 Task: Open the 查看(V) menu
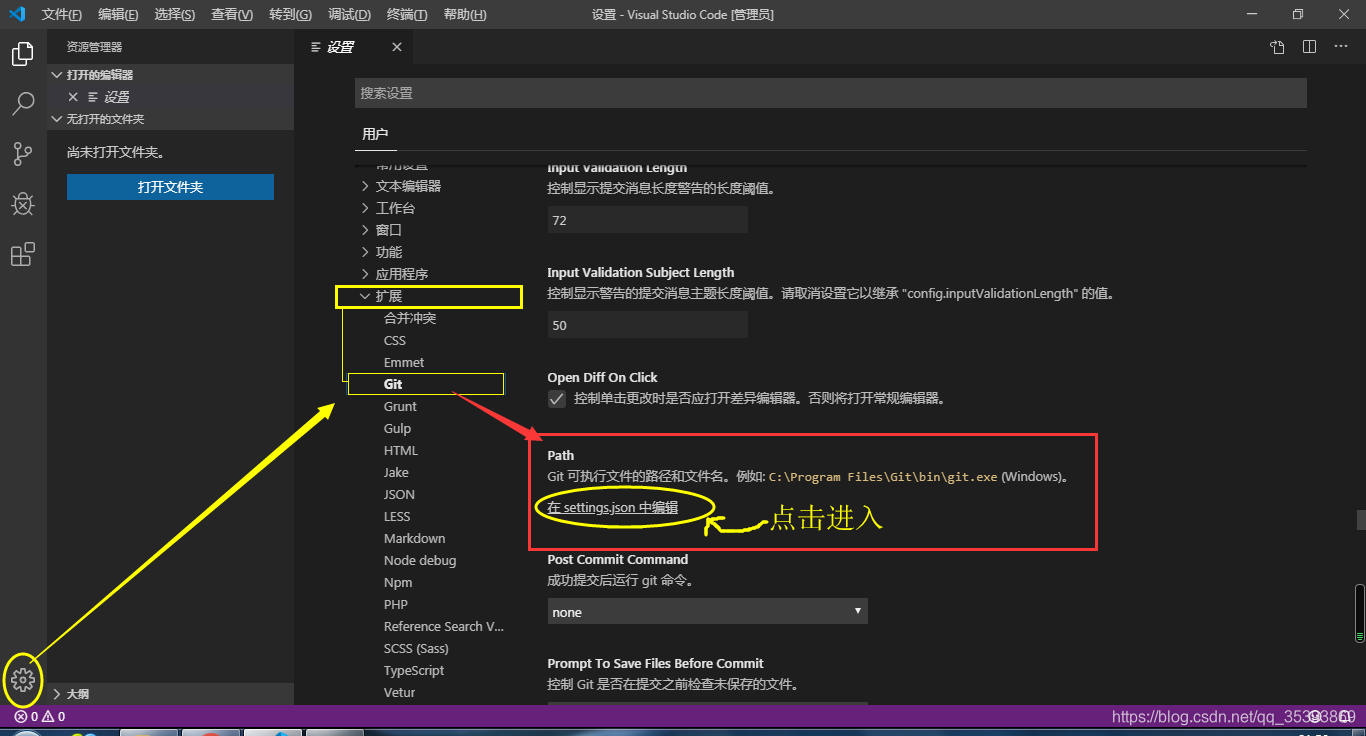[x=233, y=14]
